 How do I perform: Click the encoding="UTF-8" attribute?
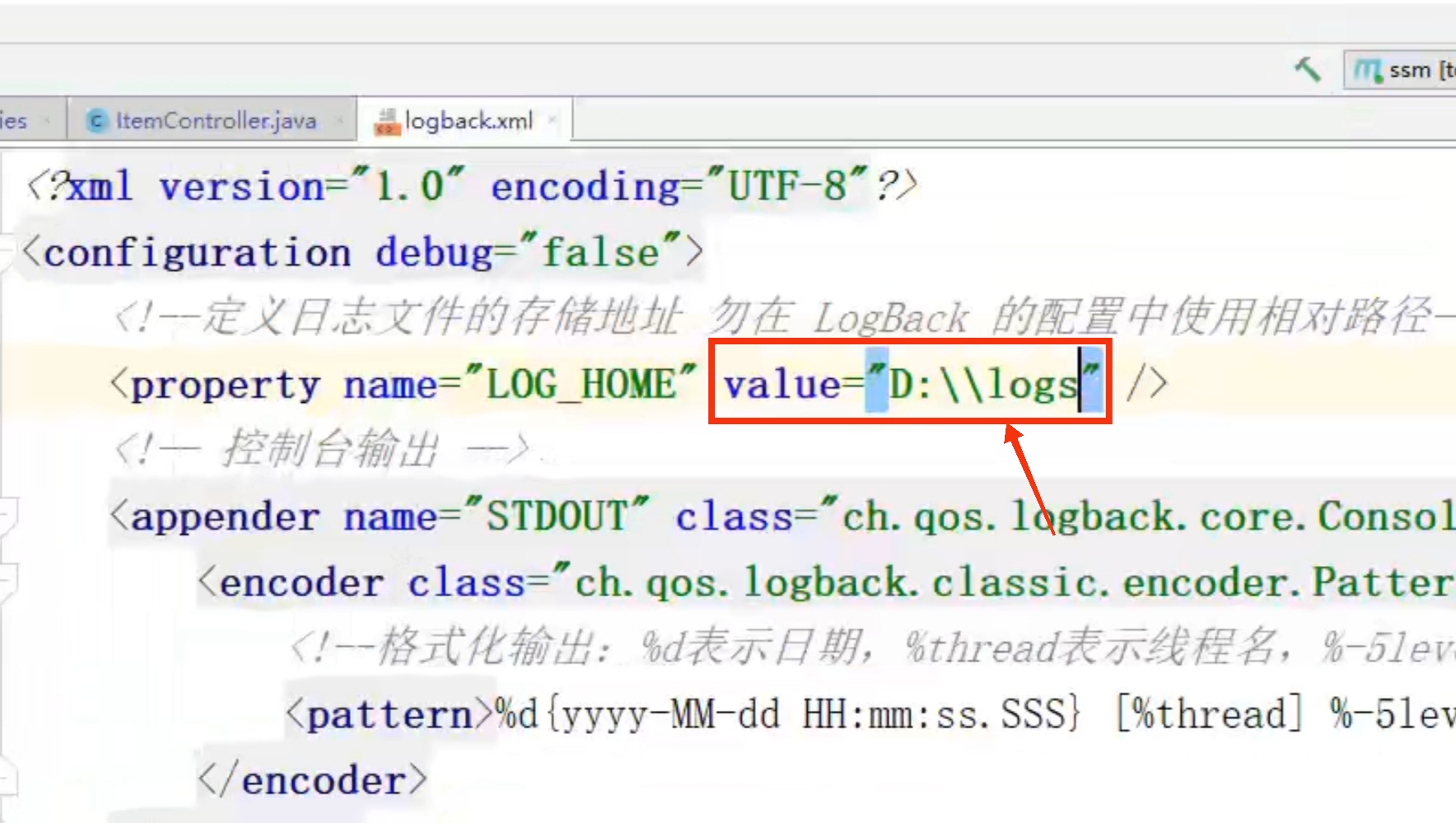[x=679, y=186]
